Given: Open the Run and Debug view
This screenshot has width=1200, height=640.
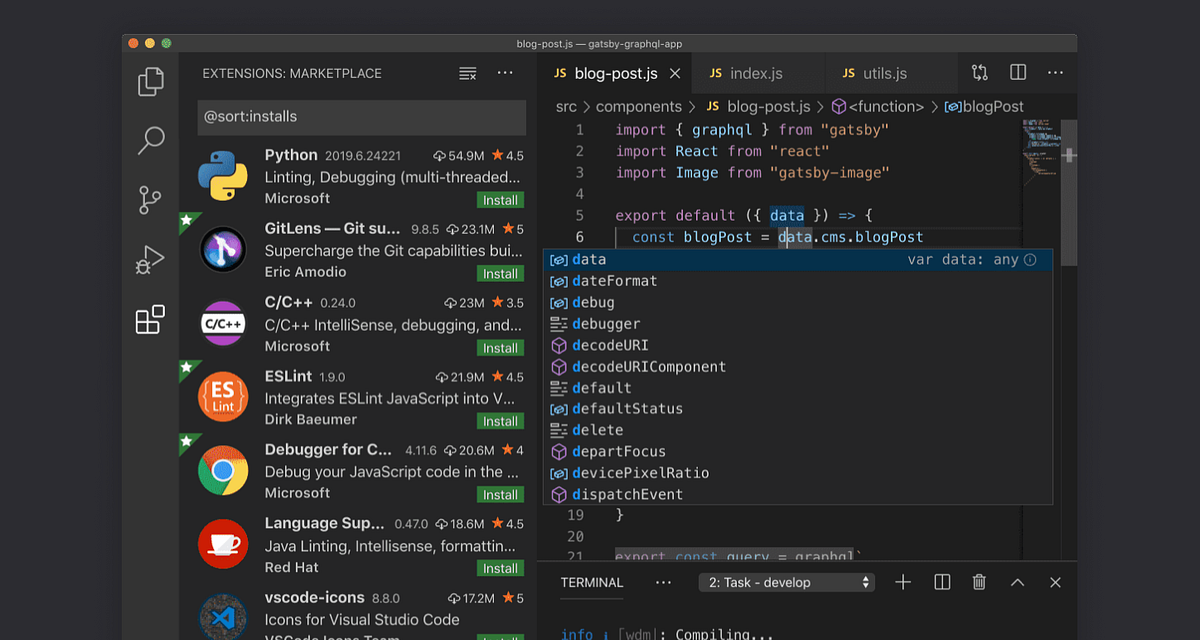Looking at the screenshot, I should point(150,260).
